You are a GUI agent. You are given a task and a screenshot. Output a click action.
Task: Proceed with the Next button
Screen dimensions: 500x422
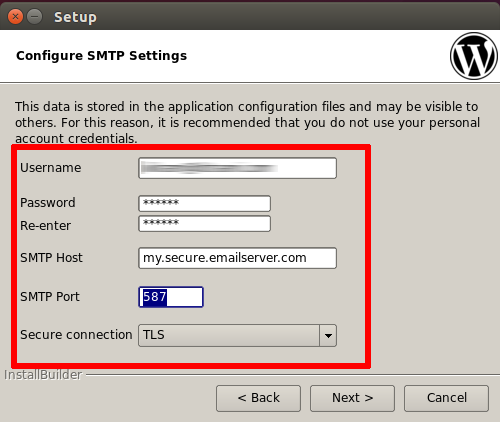point(352,398)
